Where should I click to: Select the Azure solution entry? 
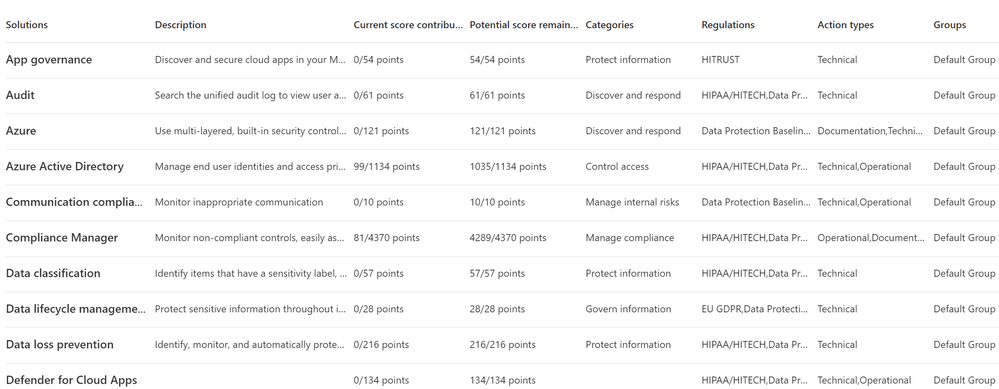click(21, 131)
